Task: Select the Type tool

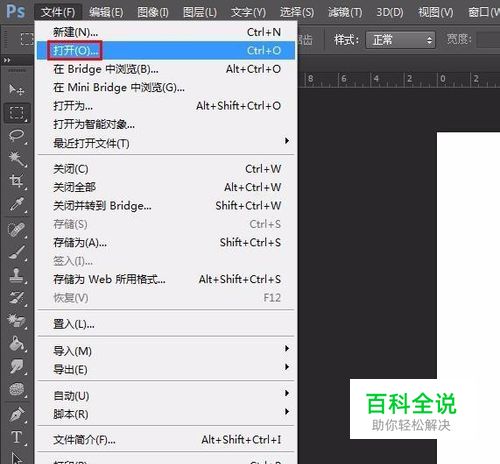Action: coord(16,437)
